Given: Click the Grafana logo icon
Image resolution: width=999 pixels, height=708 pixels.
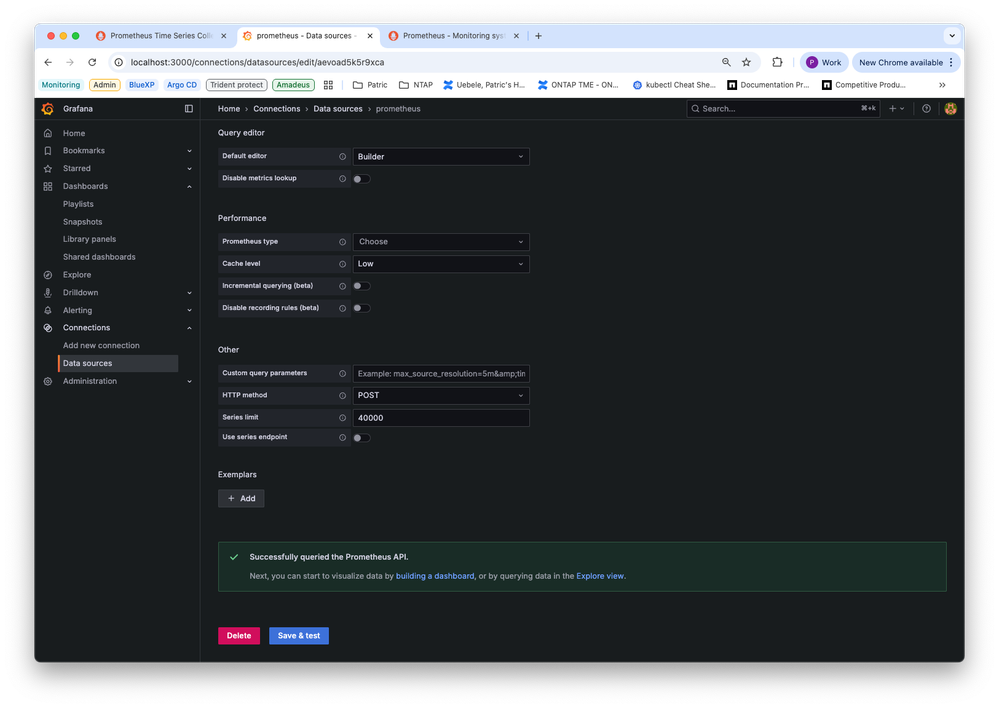Looking at the screenshot, I should [x=47, y=109].
